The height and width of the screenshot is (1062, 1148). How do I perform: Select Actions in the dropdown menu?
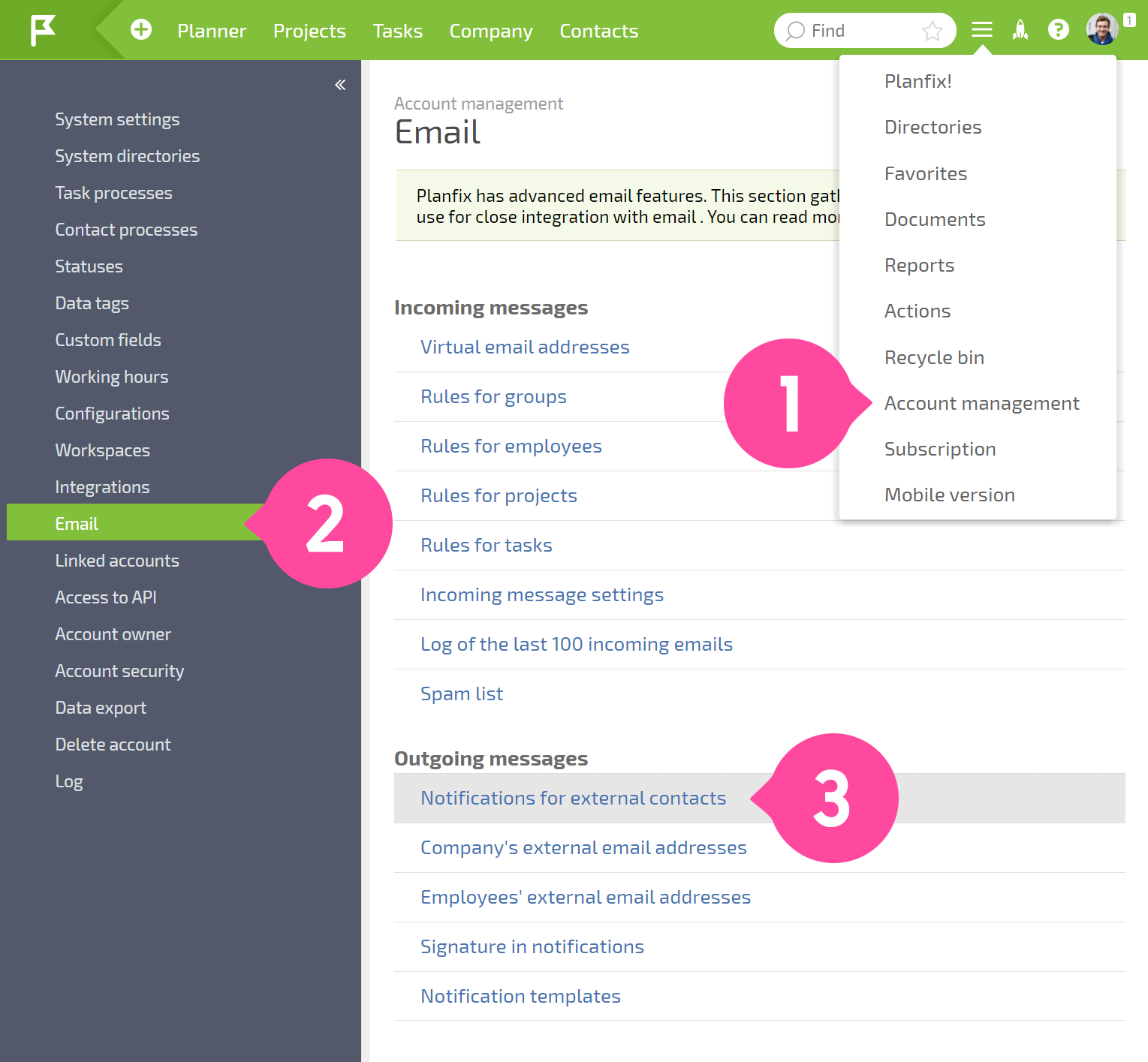917,311
